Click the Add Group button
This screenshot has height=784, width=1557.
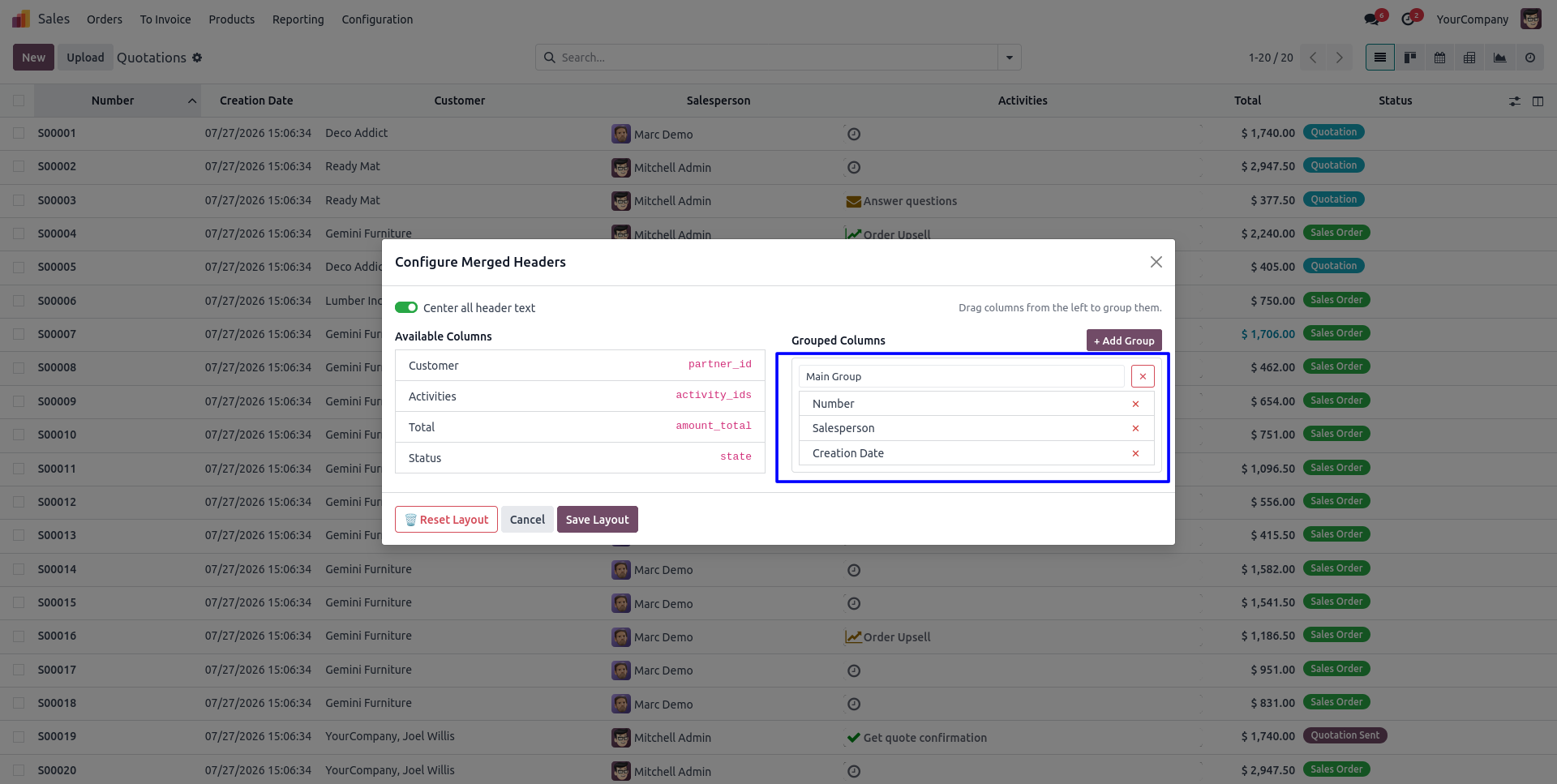[x=1124, y=341]
